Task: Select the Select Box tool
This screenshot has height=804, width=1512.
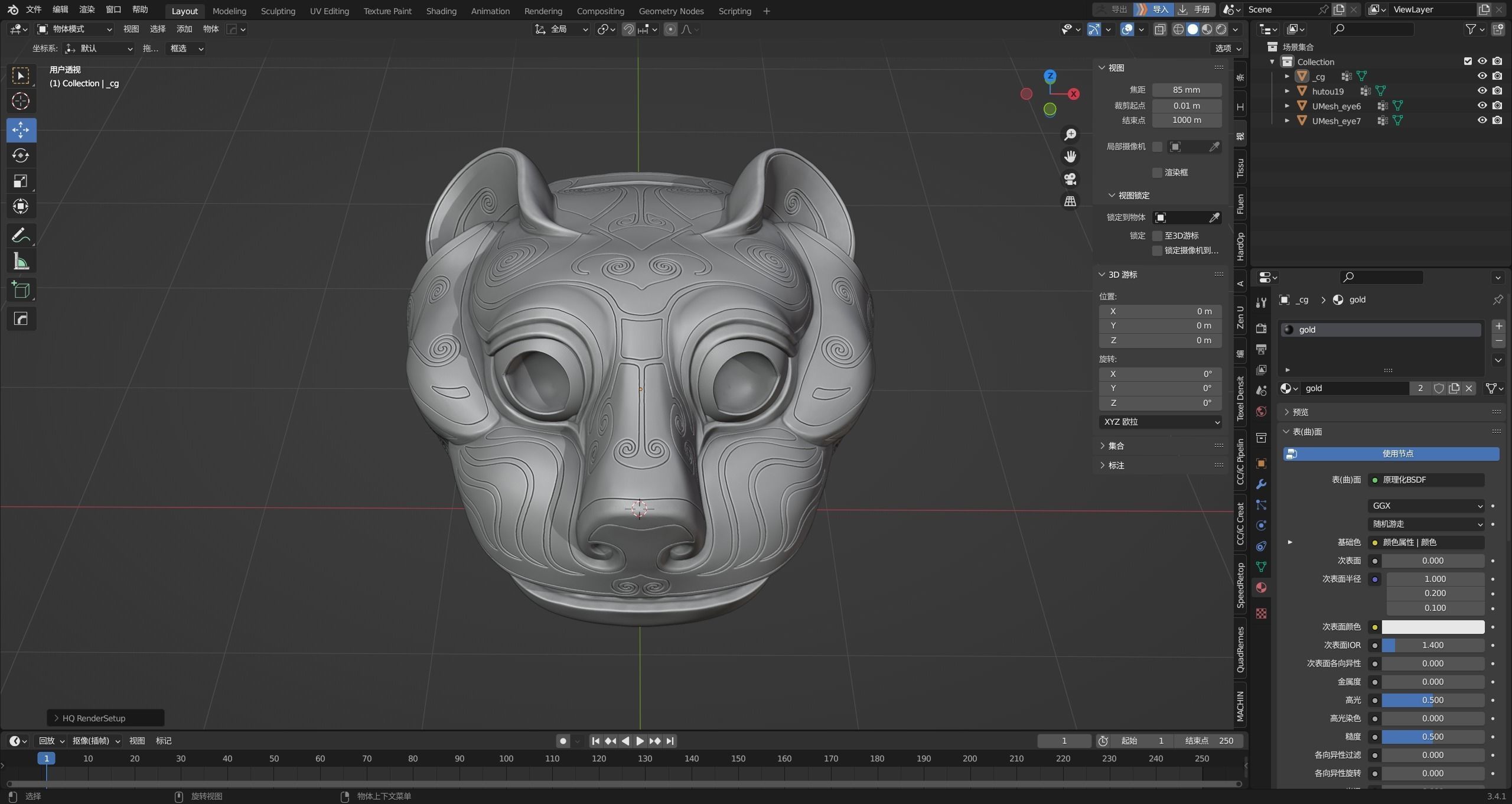Action: click(21, 76)
